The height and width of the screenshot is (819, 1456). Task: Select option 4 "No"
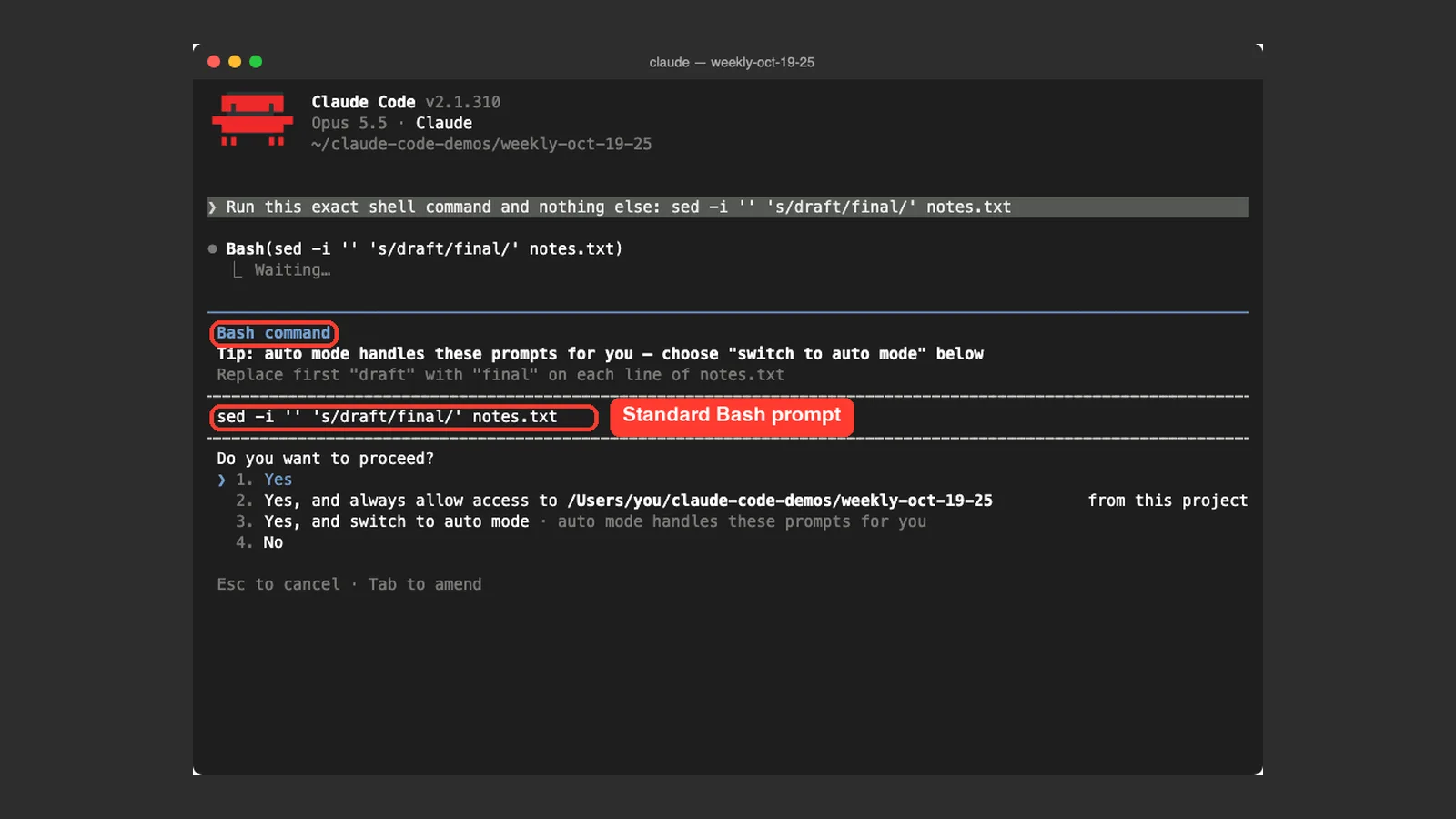[259, 542]
